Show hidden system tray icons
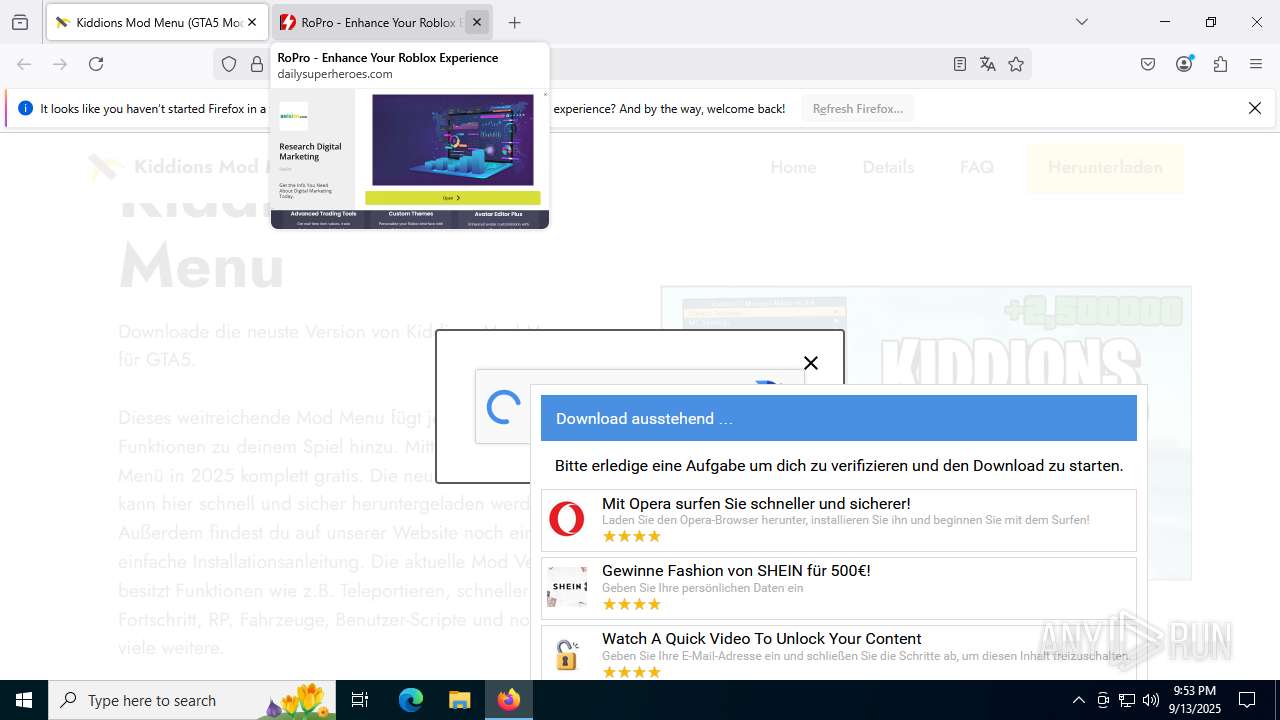Viewport: 1280px width, 720px height. click(1078, 700)
